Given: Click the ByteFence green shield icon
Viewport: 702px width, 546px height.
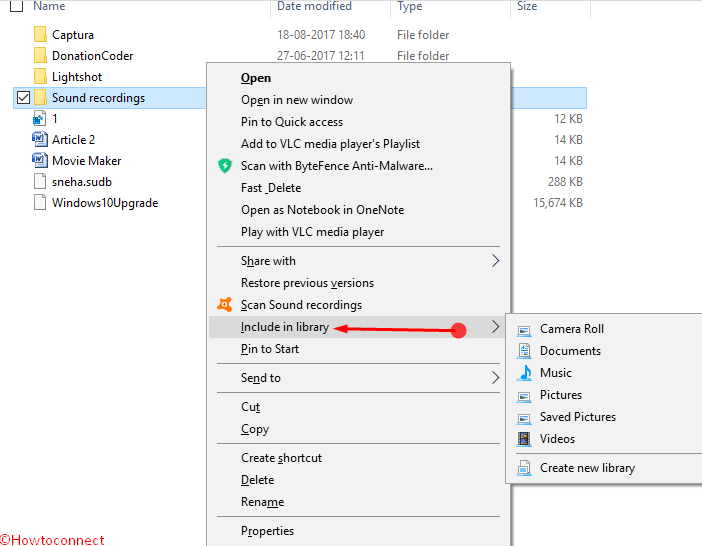Looking at the screenshot, I should coord(225,166).
